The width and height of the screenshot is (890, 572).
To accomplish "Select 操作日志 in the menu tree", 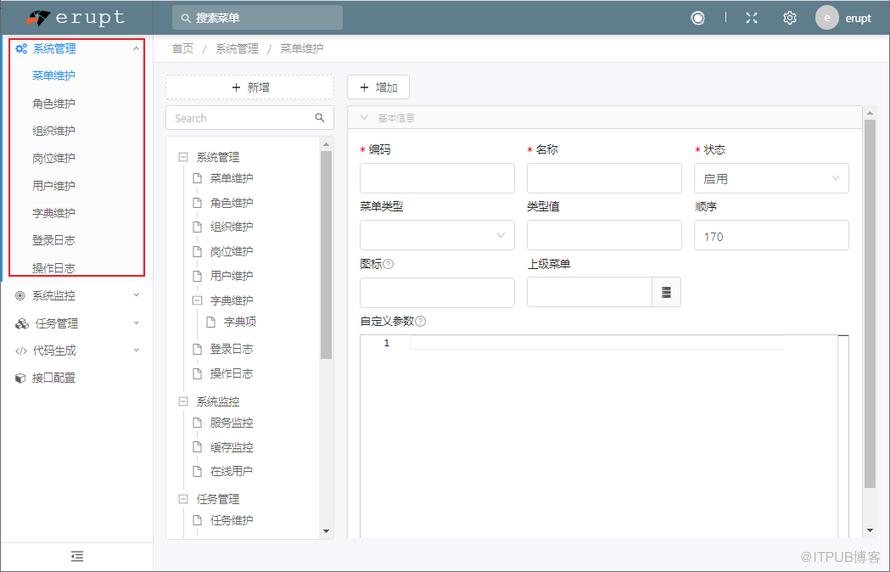I will click(231, 373).
